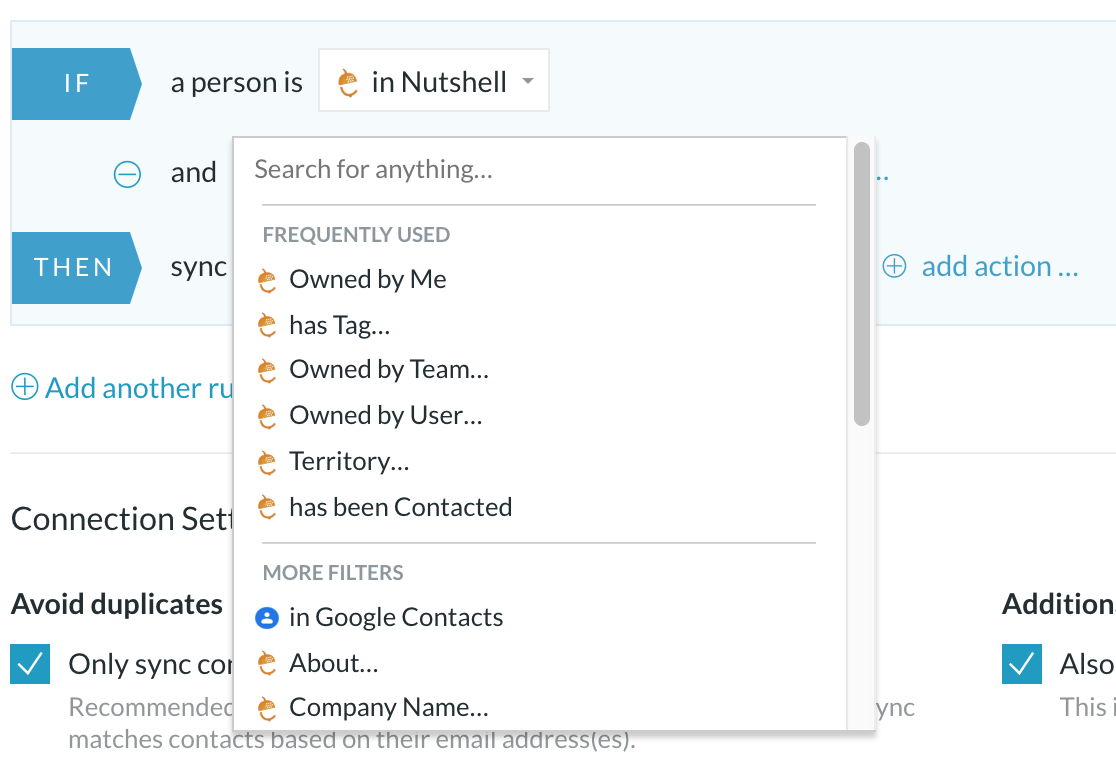Open the 'in Nutshell' condition dropdown
This screenshot has height=764, width=1116.
[433, 80]
